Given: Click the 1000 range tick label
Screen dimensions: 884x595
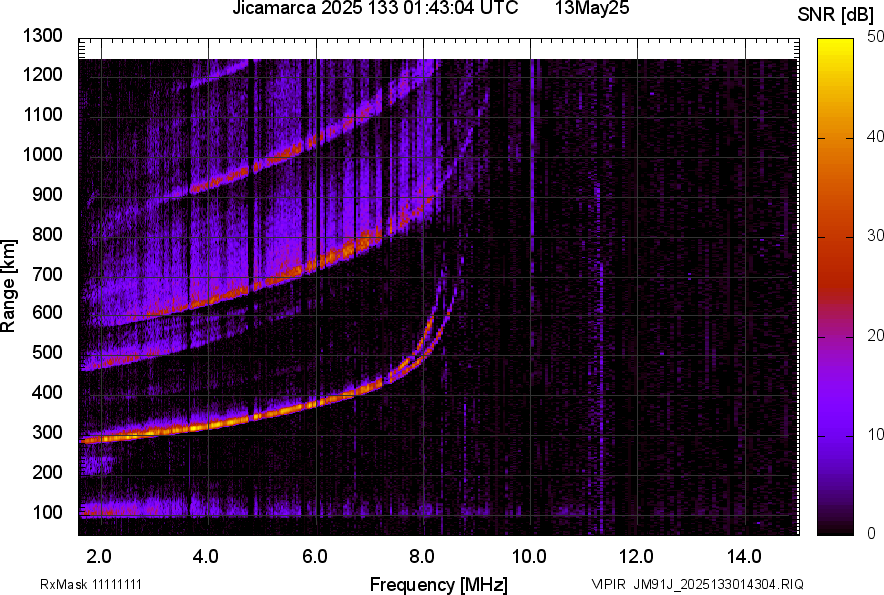Looking at the screenshot, I should 42,154.
